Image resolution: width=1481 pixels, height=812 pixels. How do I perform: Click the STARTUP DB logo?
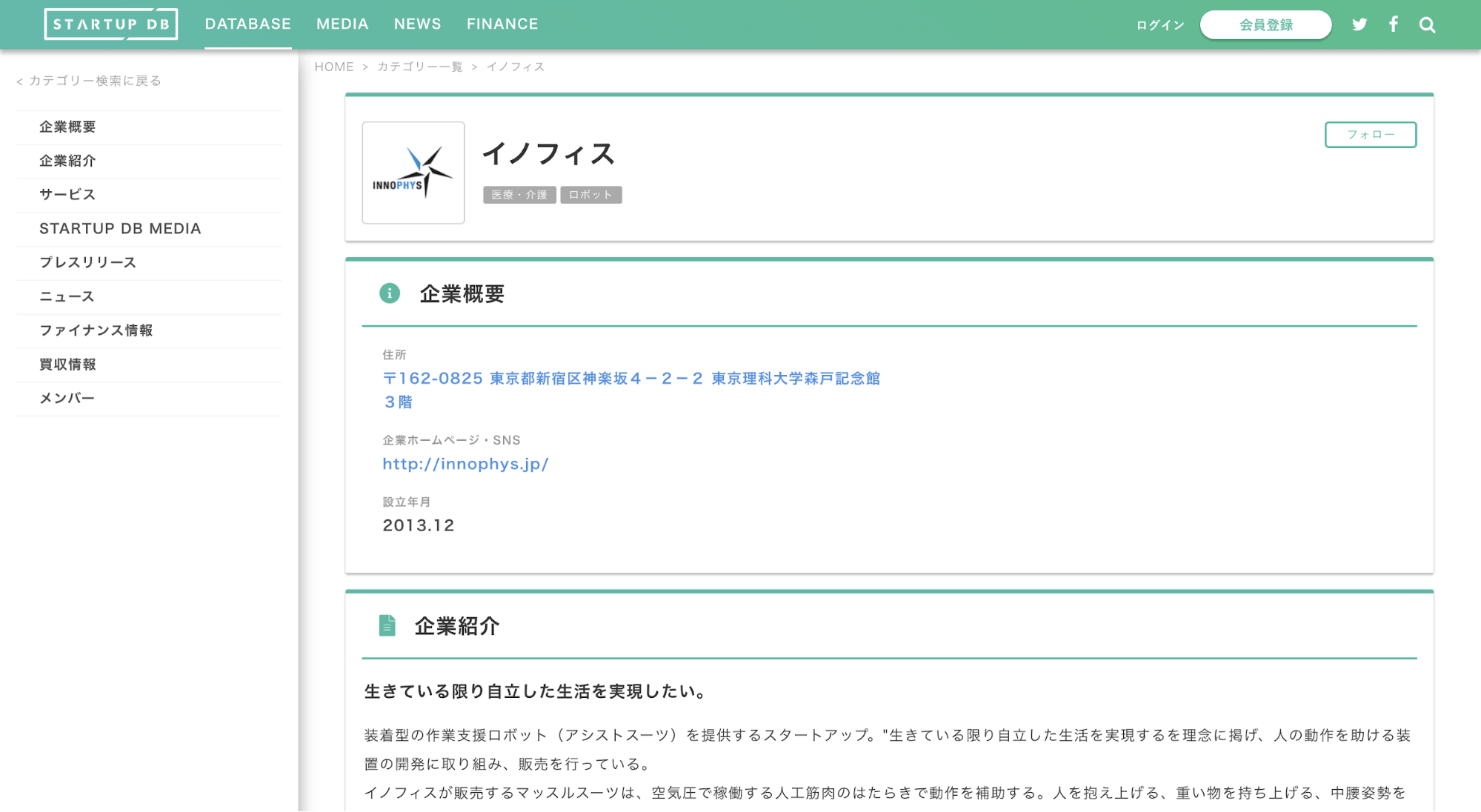(x=111, y=23)
